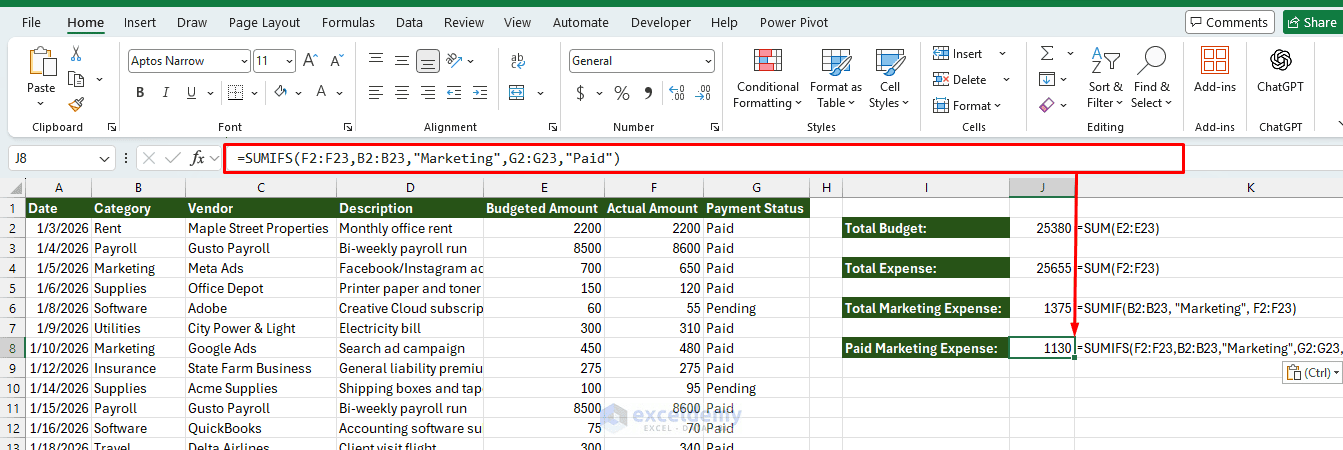Open the Insert cells dropdown arrow
Screen dimensions: 1343x450
1003,54
